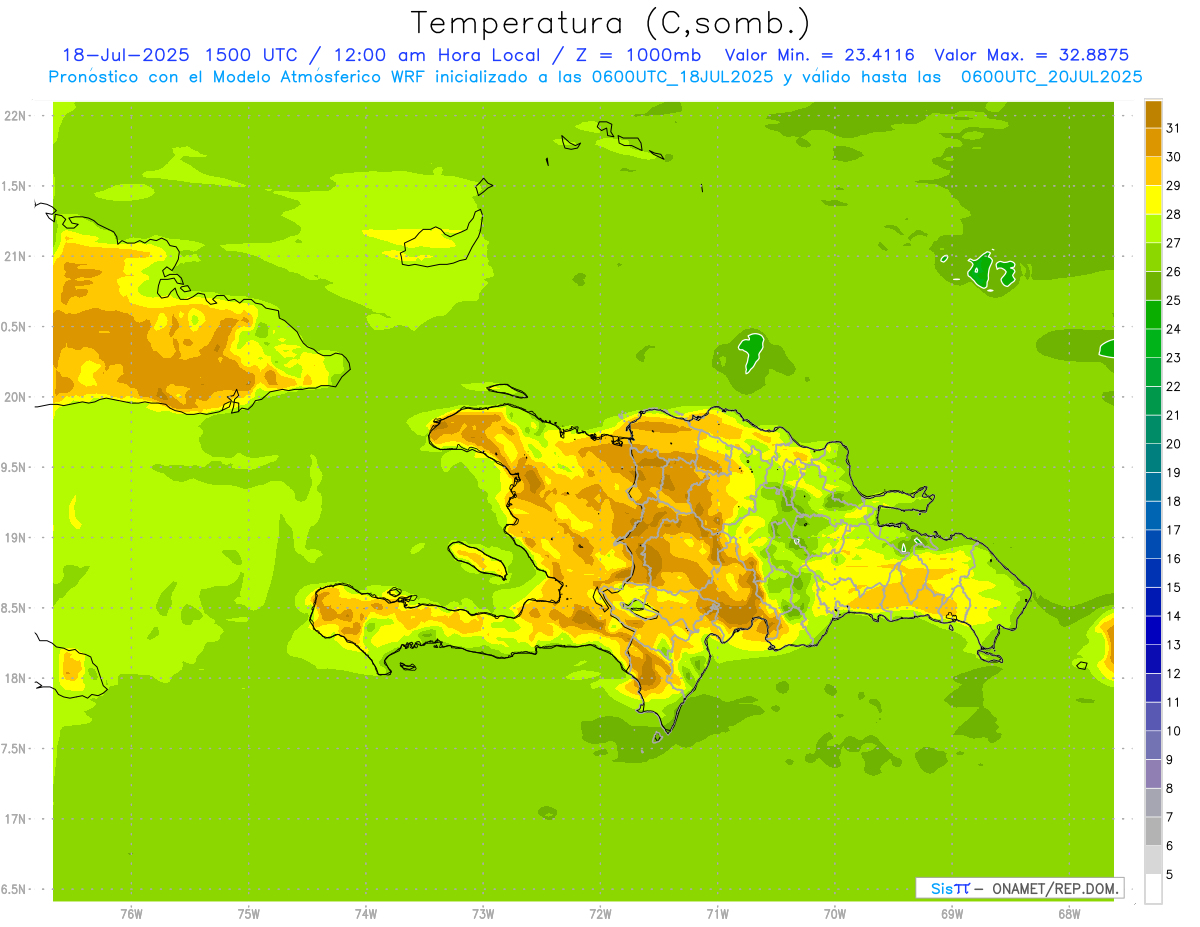The width and height of the screenshot is (1200, 927).
Task: Pick the teal swatch between 19 and 20
Action: pyautogui.click(x=1153, y=458)
